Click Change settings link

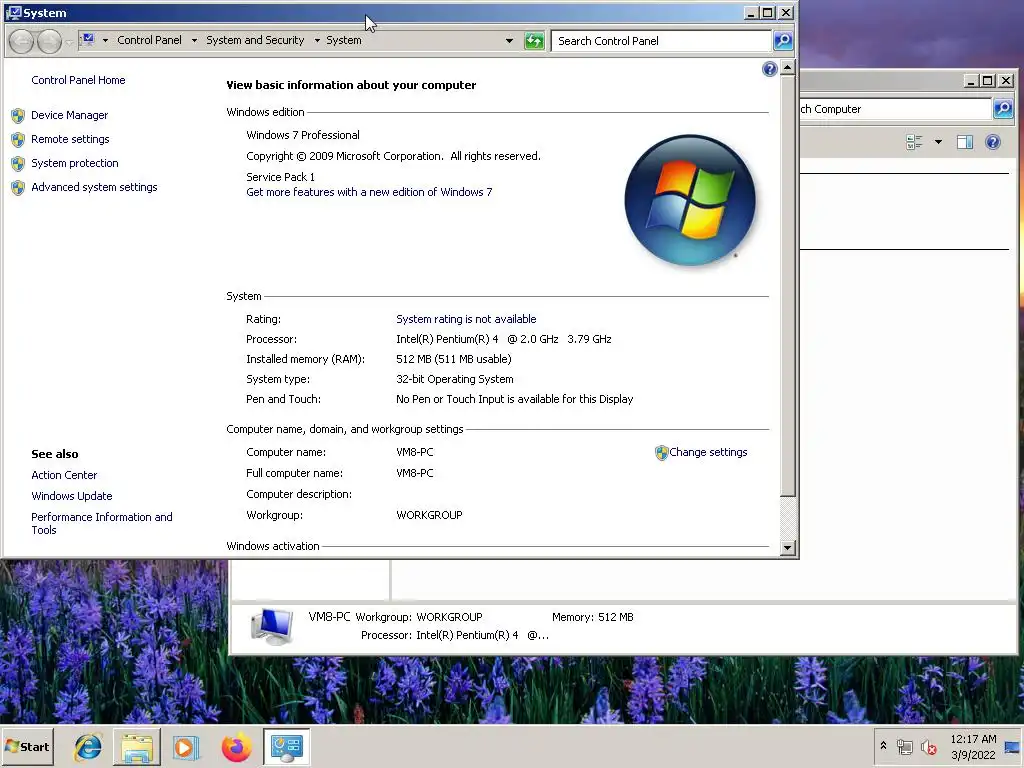point(708,452)
